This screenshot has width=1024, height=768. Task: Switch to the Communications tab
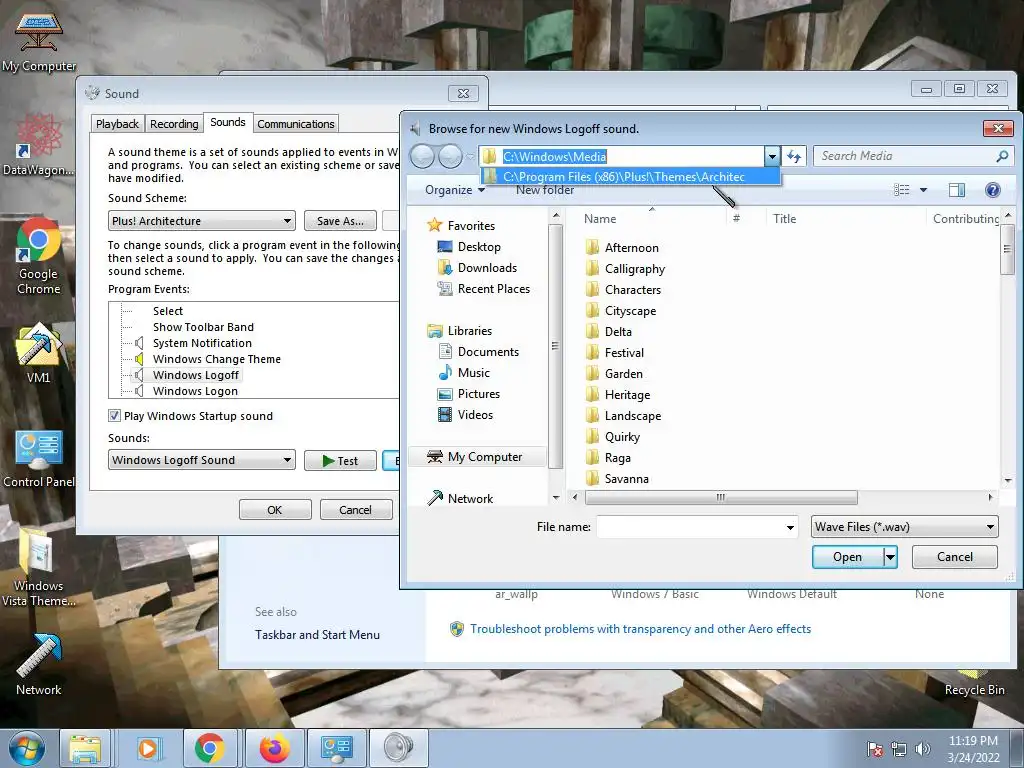(296, 124)
